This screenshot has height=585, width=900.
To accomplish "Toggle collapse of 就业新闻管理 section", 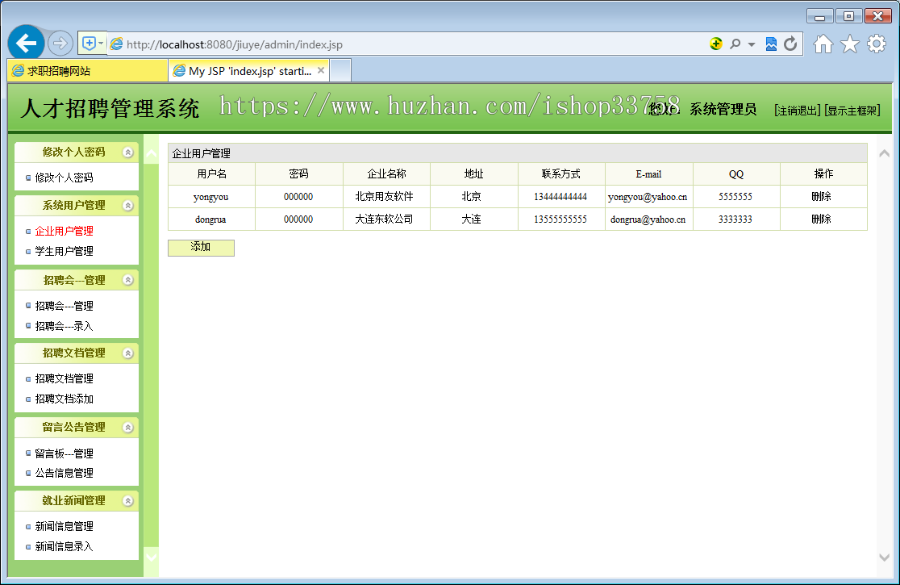I will (127, 500).
